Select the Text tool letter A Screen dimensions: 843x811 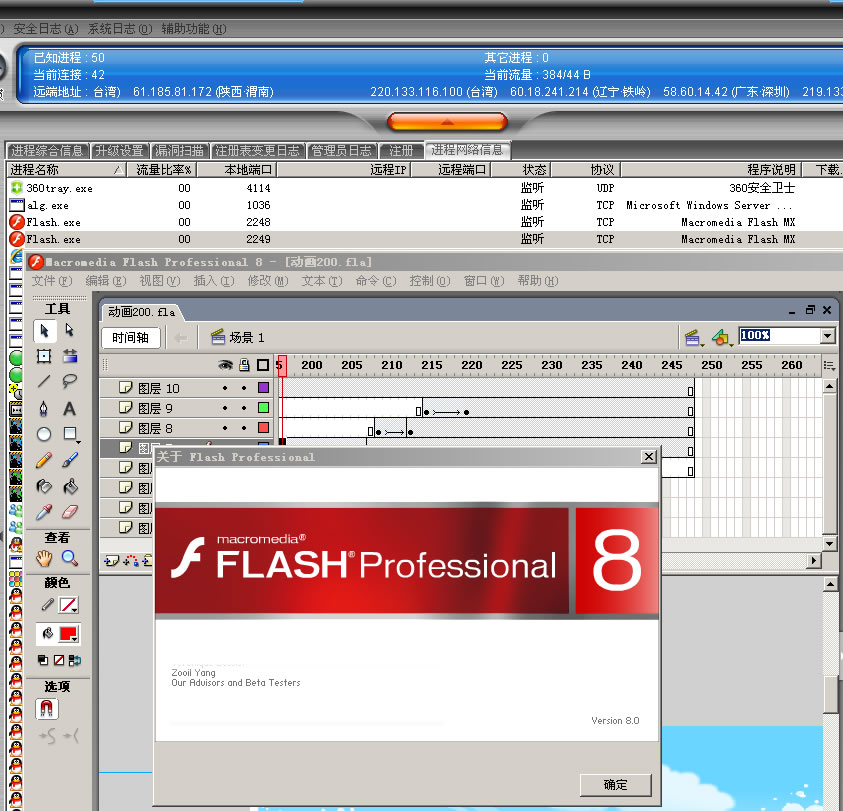(69, 409)
